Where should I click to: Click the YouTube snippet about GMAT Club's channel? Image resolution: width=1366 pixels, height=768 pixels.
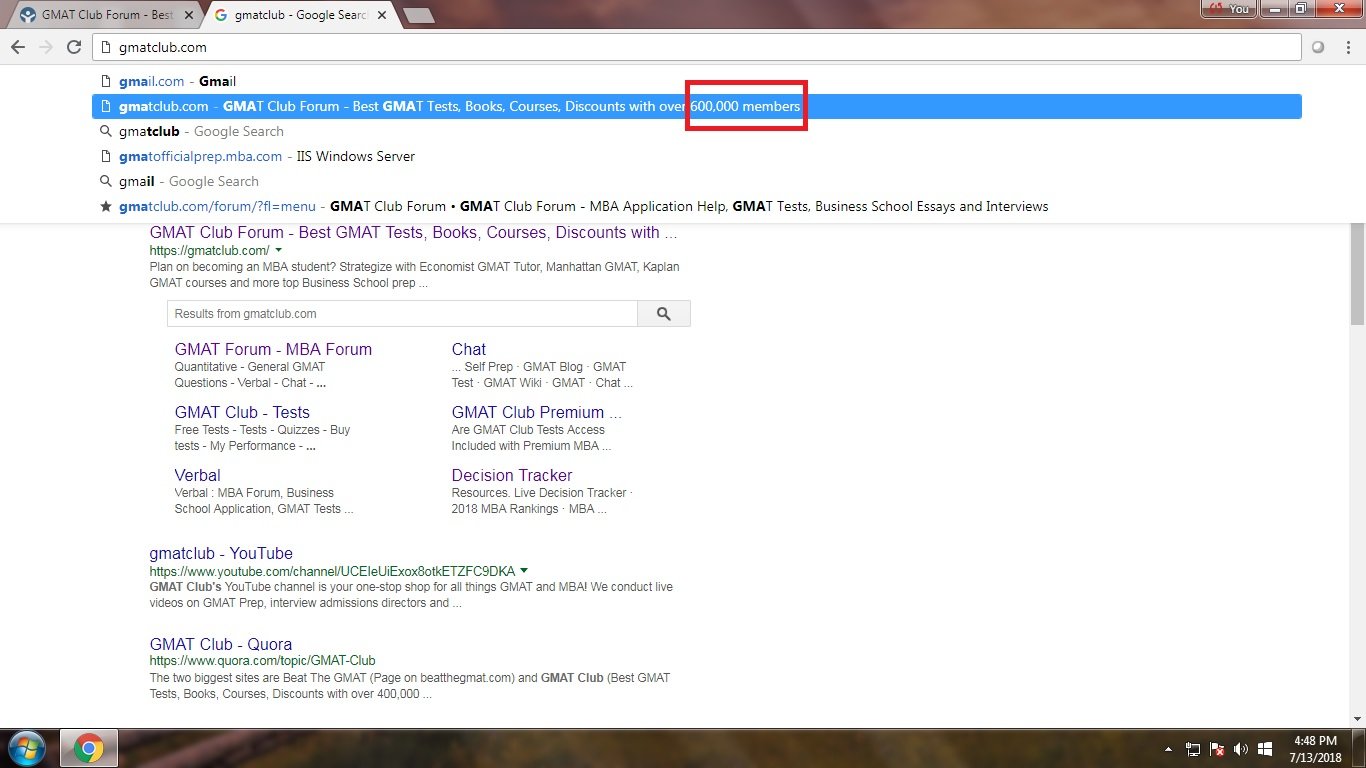[411, 595]
